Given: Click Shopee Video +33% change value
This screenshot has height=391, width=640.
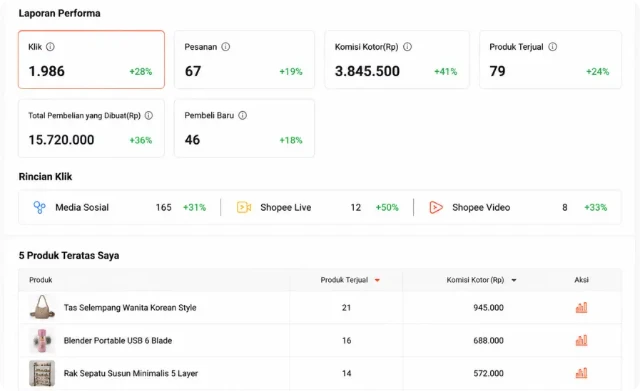Looking at the screenshot, I should tap(596, 207).
